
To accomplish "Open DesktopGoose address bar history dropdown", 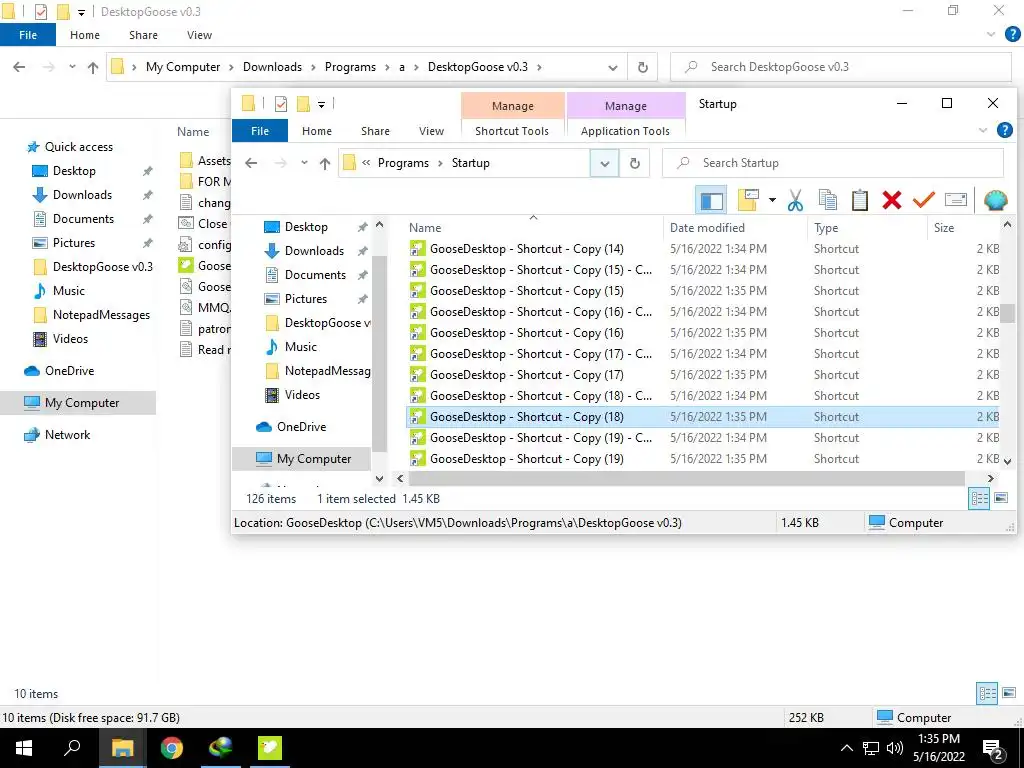I will [613, 67].
